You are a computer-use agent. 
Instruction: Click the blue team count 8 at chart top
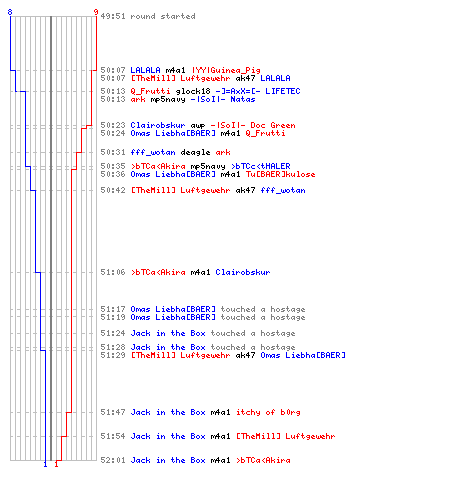tap(10, 12)
